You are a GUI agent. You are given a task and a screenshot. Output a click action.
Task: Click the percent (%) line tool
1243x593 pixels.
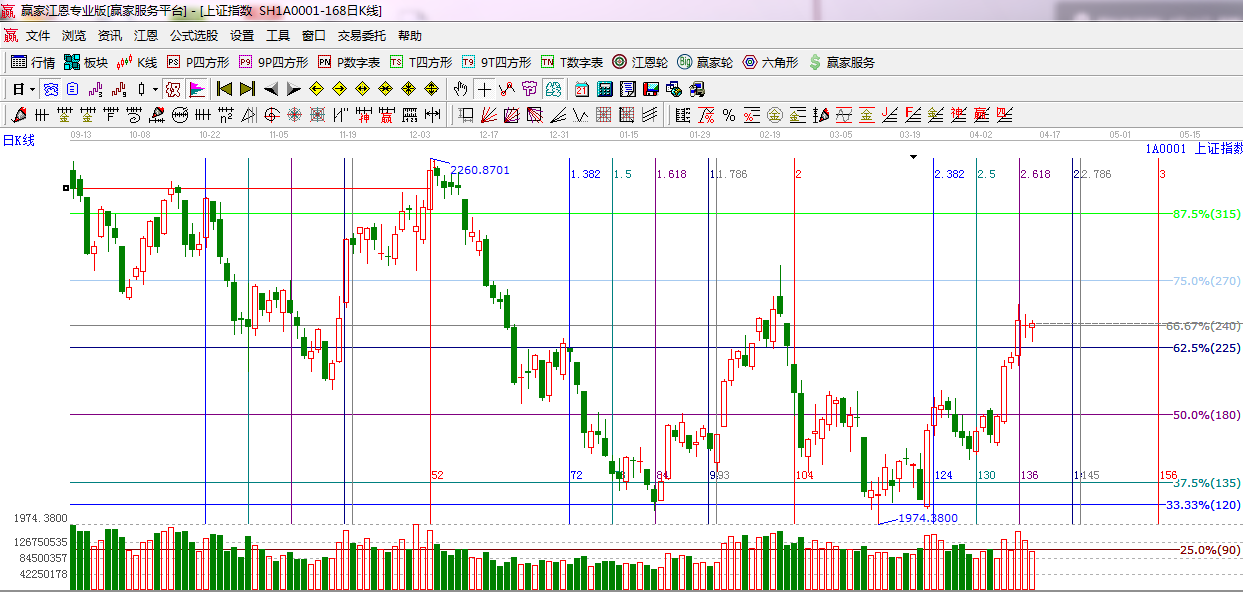(728, 115)
